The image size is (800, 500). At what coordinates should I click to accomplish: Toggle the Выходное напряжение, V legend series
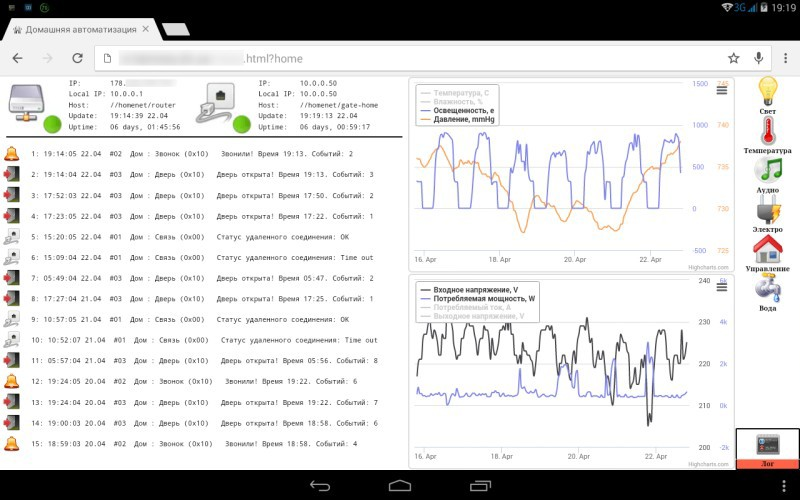(472, 316)
